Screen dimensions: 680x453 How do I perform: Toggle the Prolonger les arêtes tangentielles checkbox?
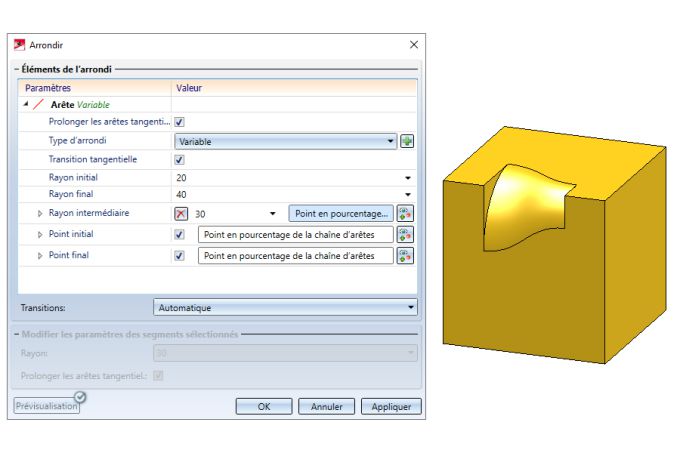click(180, 122)
